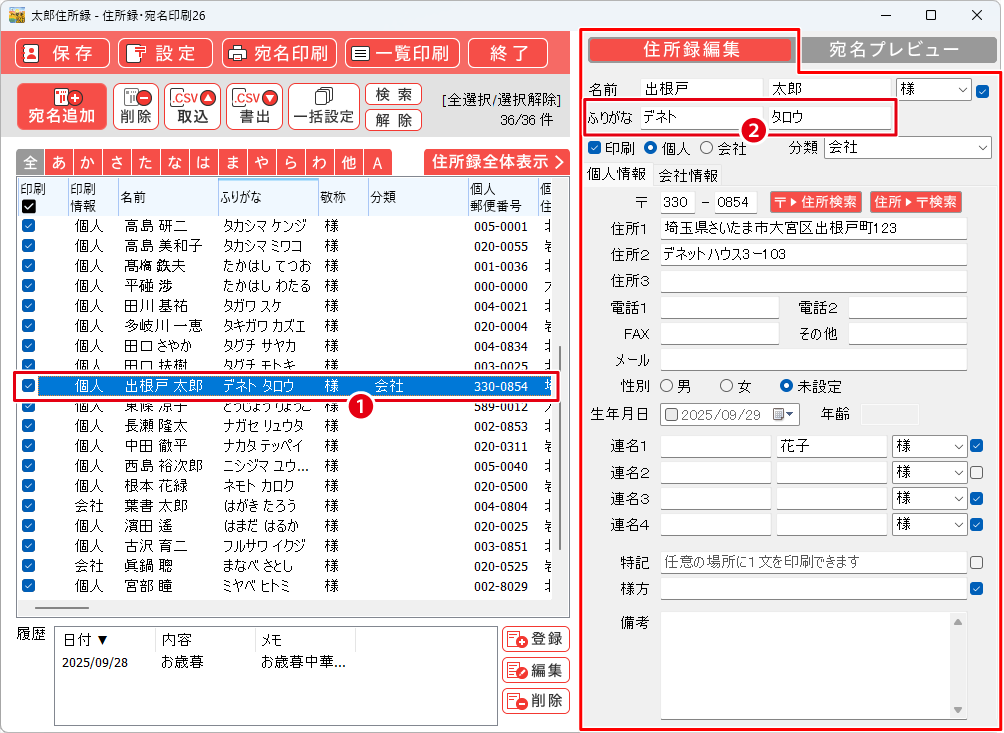Switch to the 会社情報 tab
This screenshot has height=733, width=1004.
coord(688,175)
